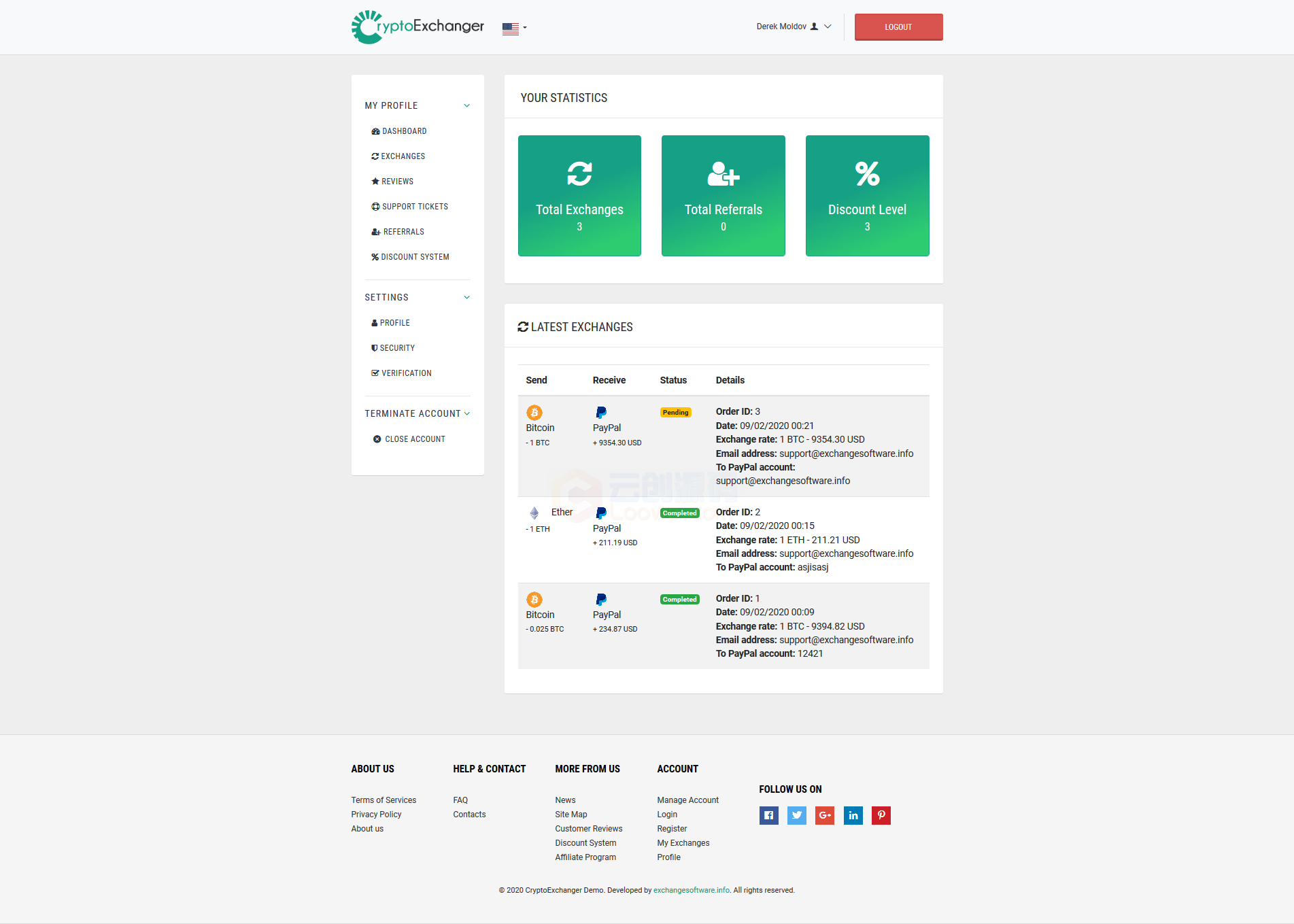Open the Privacy Policy link
Viewport: 1294px width, 924px height.
376,815
